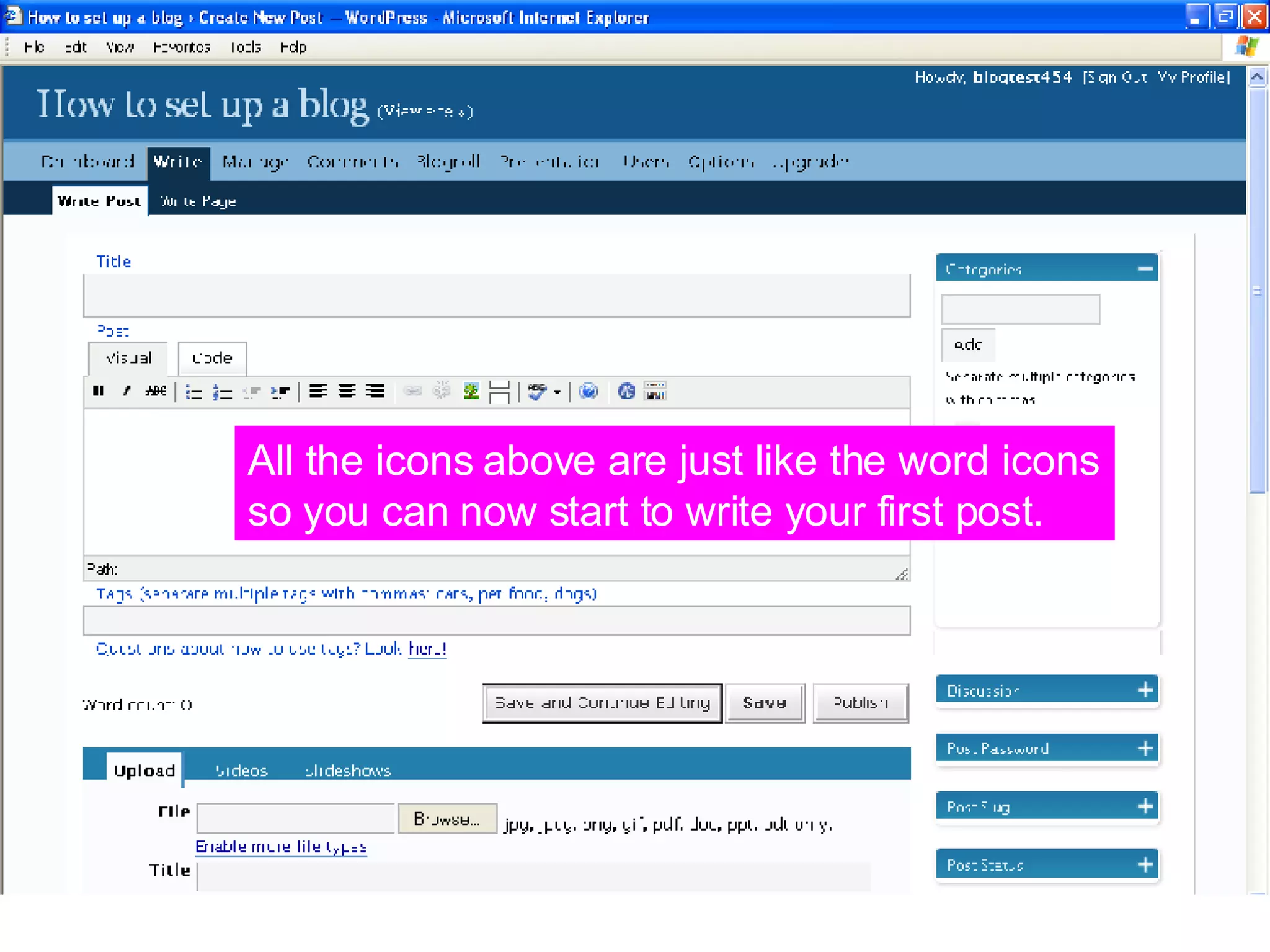This screenshot has width=1270, height=952.
Task: Click the Windows flag logo
Action: (1246, 46)
